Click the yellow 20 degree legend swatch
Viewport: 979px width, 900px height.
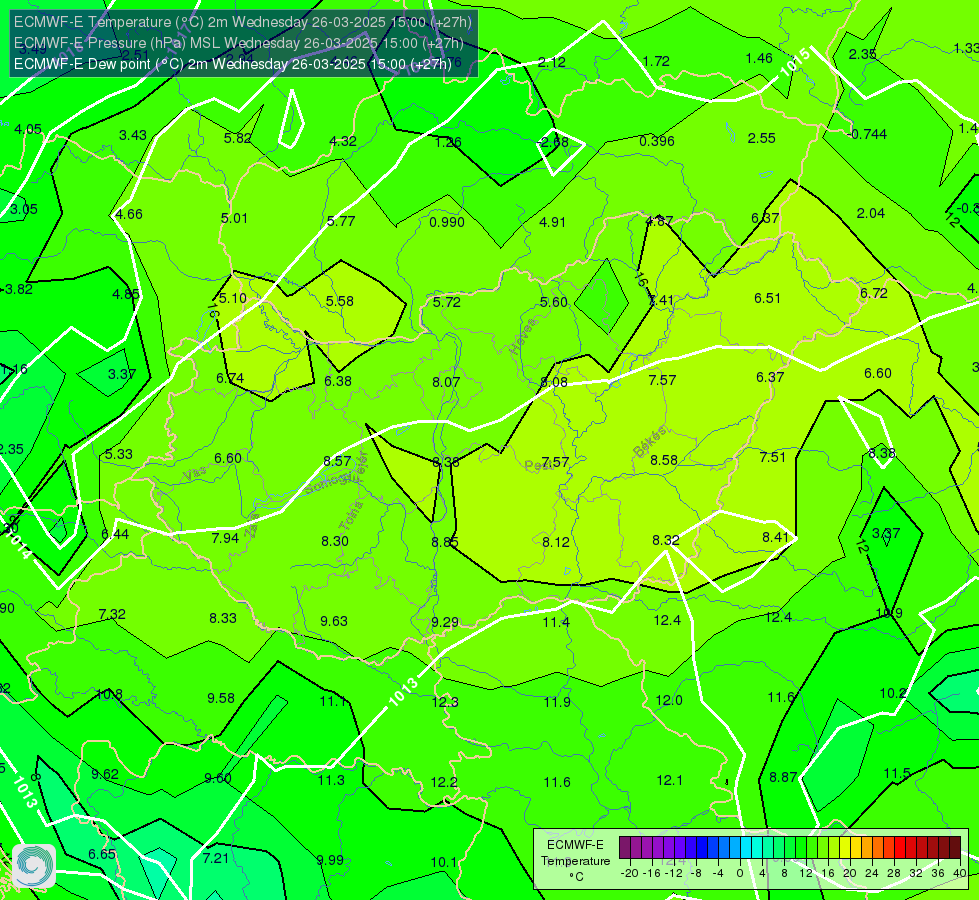click(845, 848)
